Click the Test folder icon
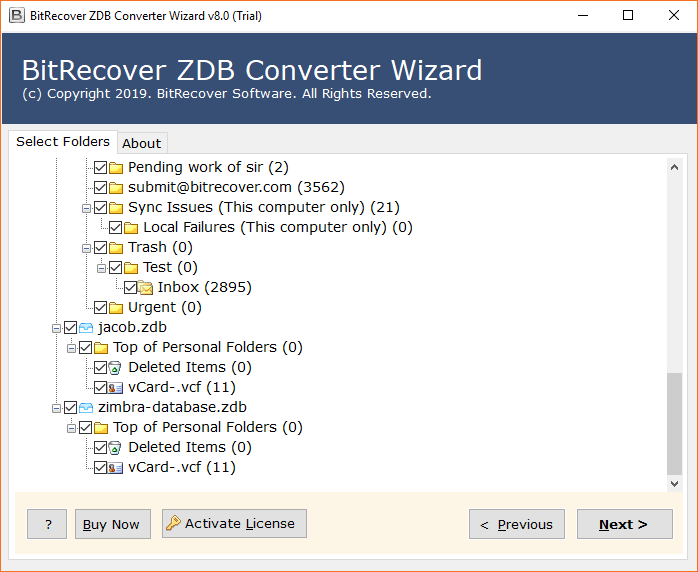This screenshot has width=698, height=572. (x=131, y=268)
